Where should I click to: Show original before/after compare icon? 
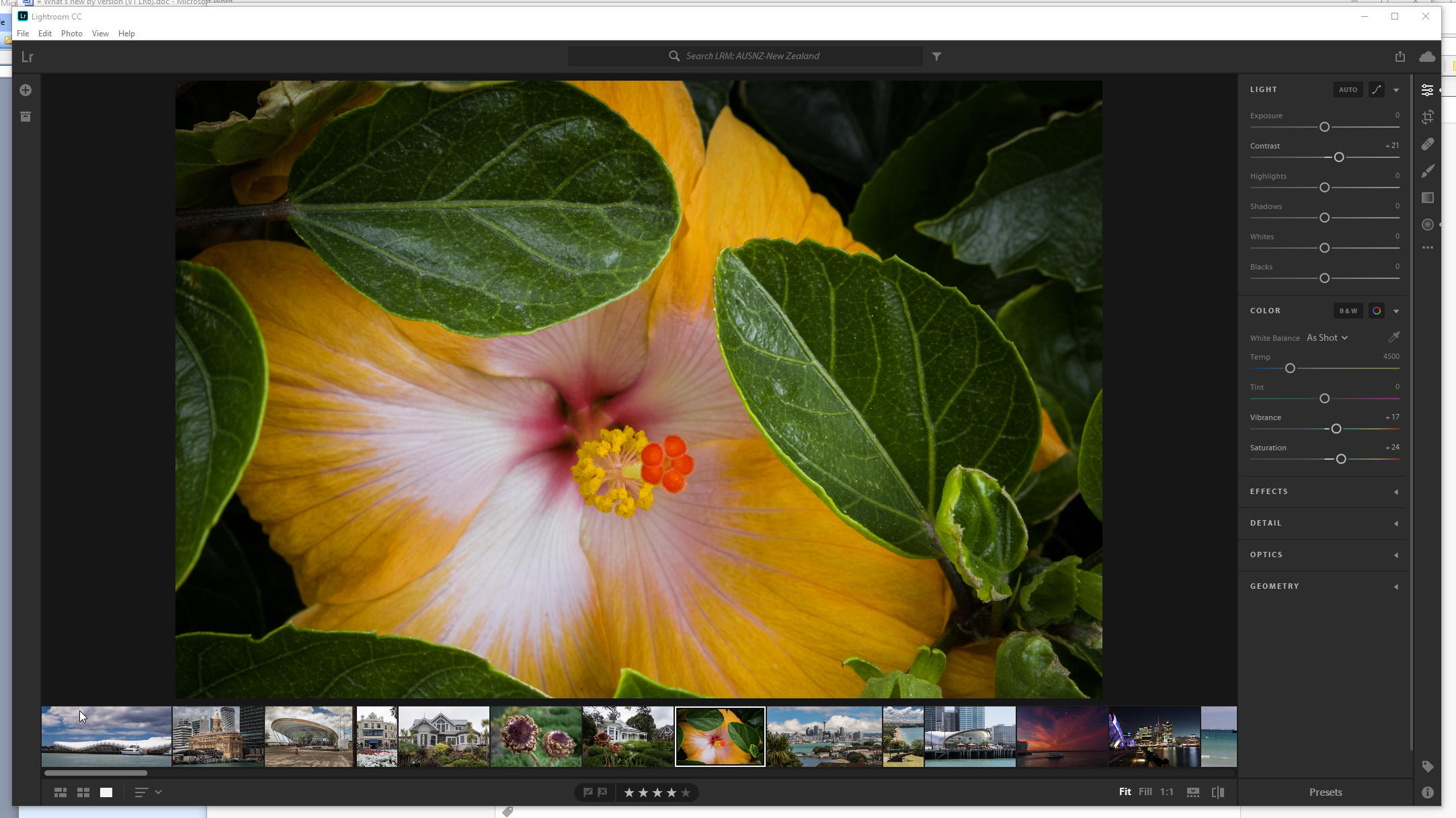tap(1217, 792)
